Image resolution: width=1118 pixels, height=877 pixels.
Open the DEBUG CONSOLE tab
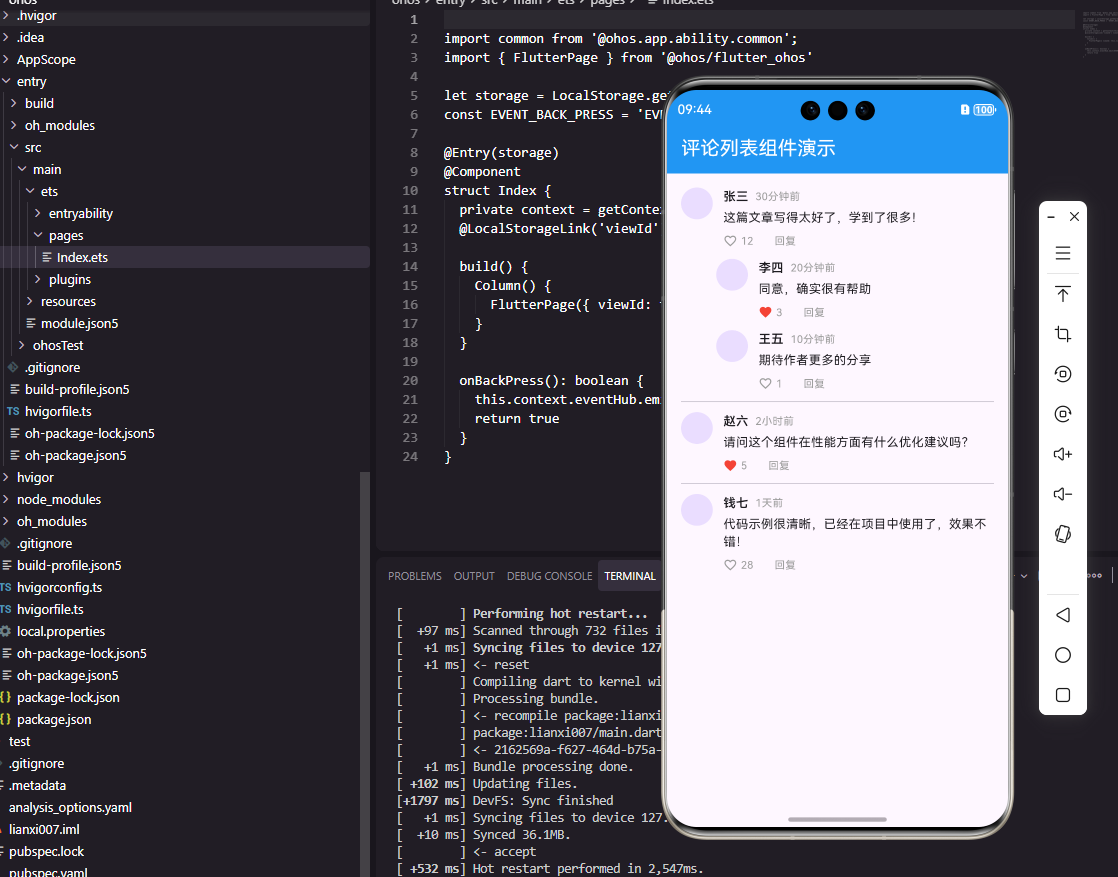click(549, 575)
